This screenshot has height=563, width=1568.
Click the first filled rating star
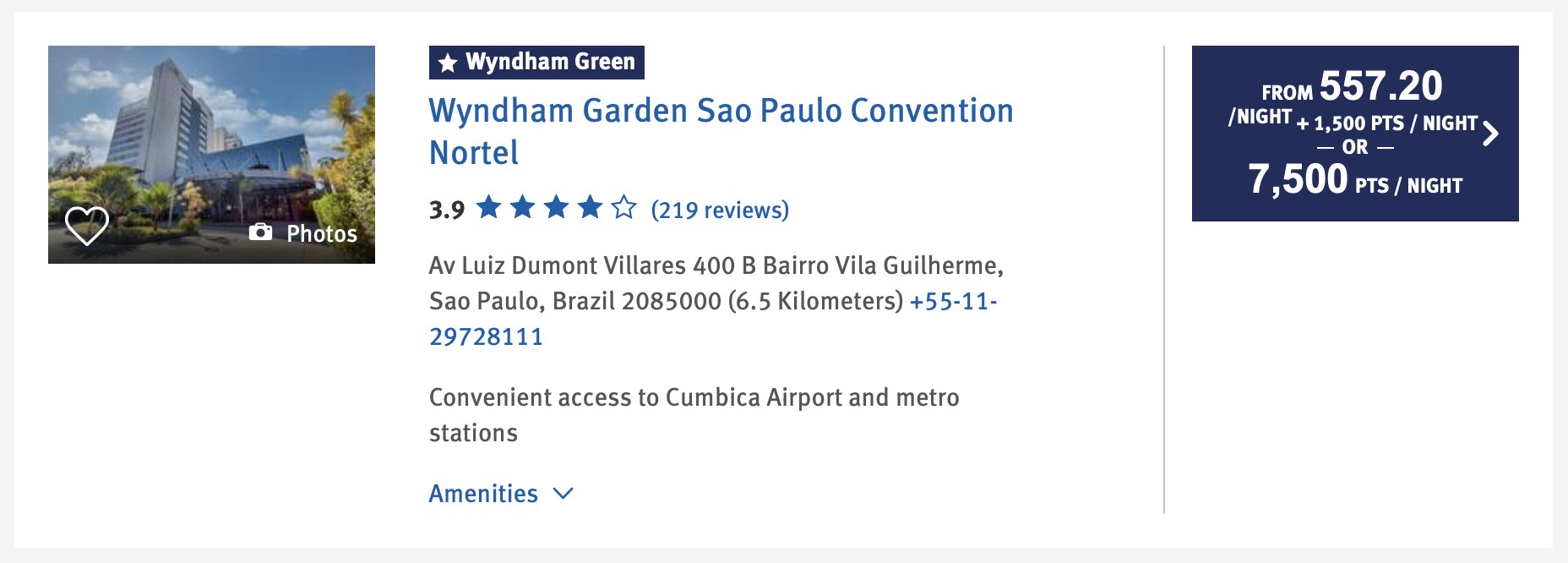(489, 207)
